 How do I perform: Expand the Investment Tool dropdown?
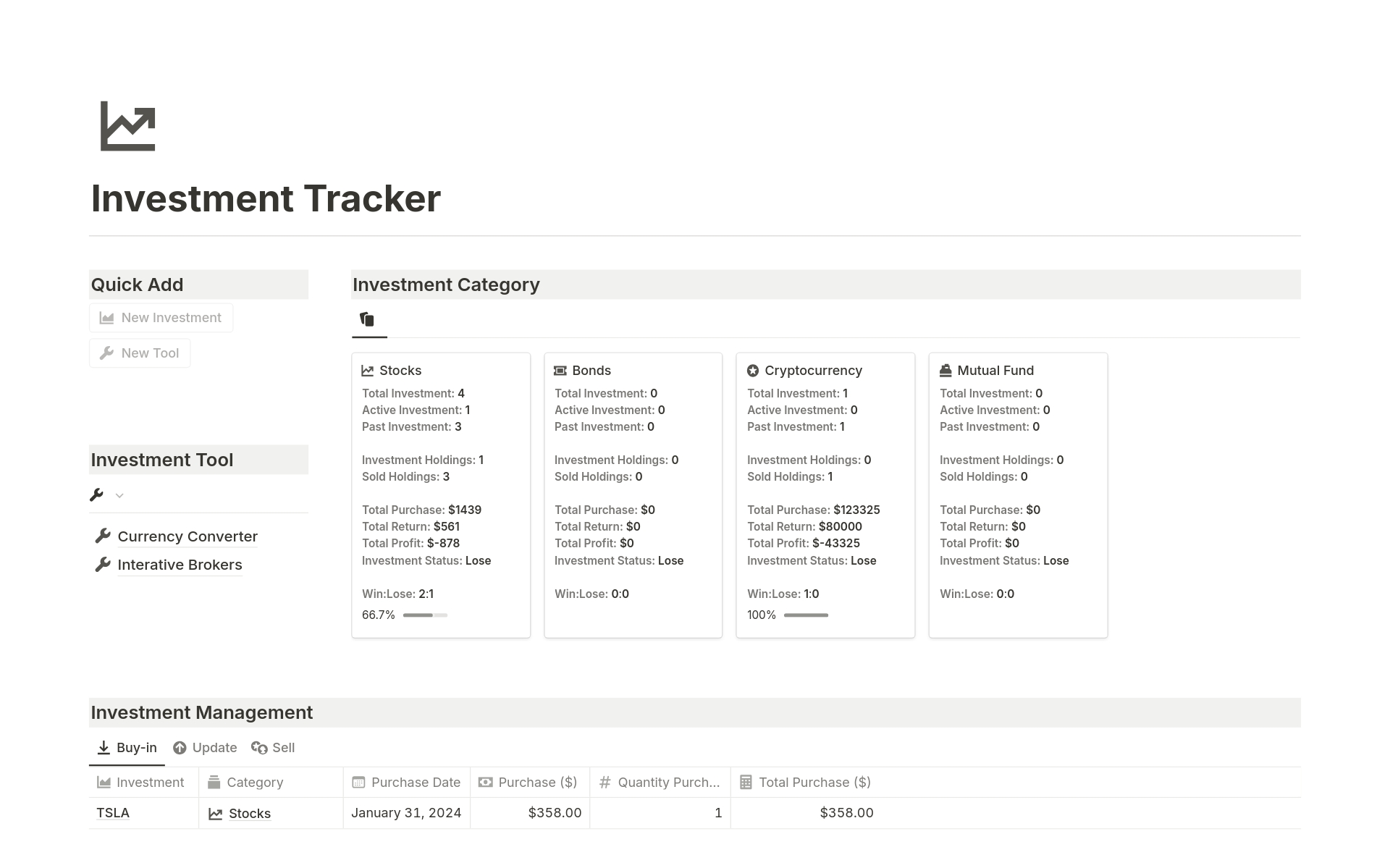click(118, 494)
